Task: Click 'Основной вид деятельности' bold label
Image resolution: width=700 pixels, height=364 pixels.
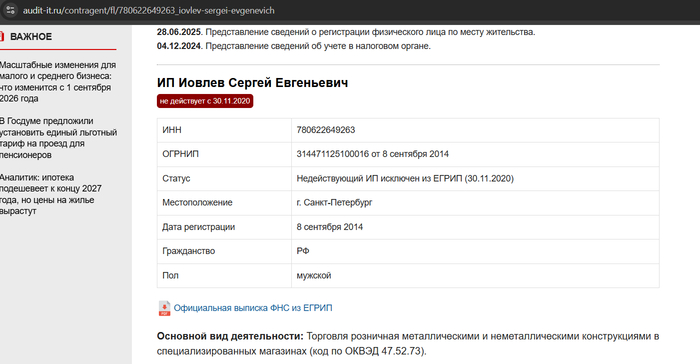Action: [230, 336]
